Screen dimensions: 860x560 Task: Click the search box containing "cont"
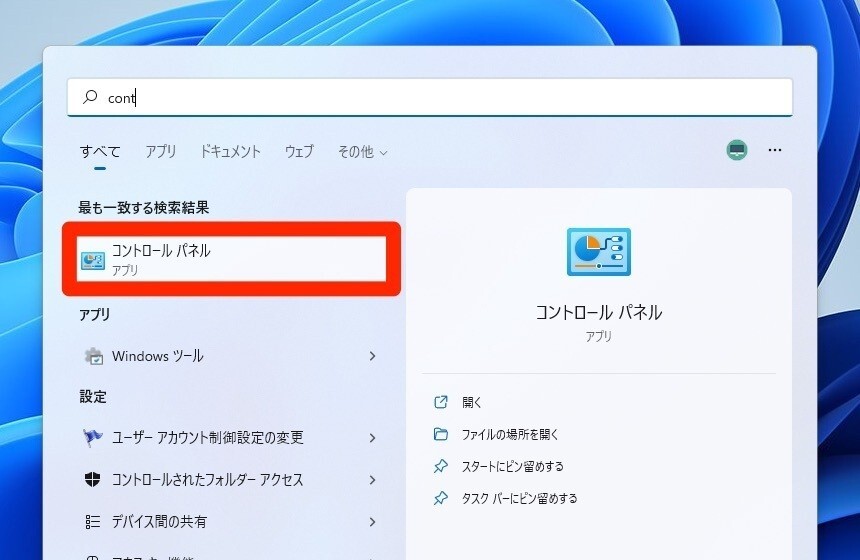coord(429,97)
